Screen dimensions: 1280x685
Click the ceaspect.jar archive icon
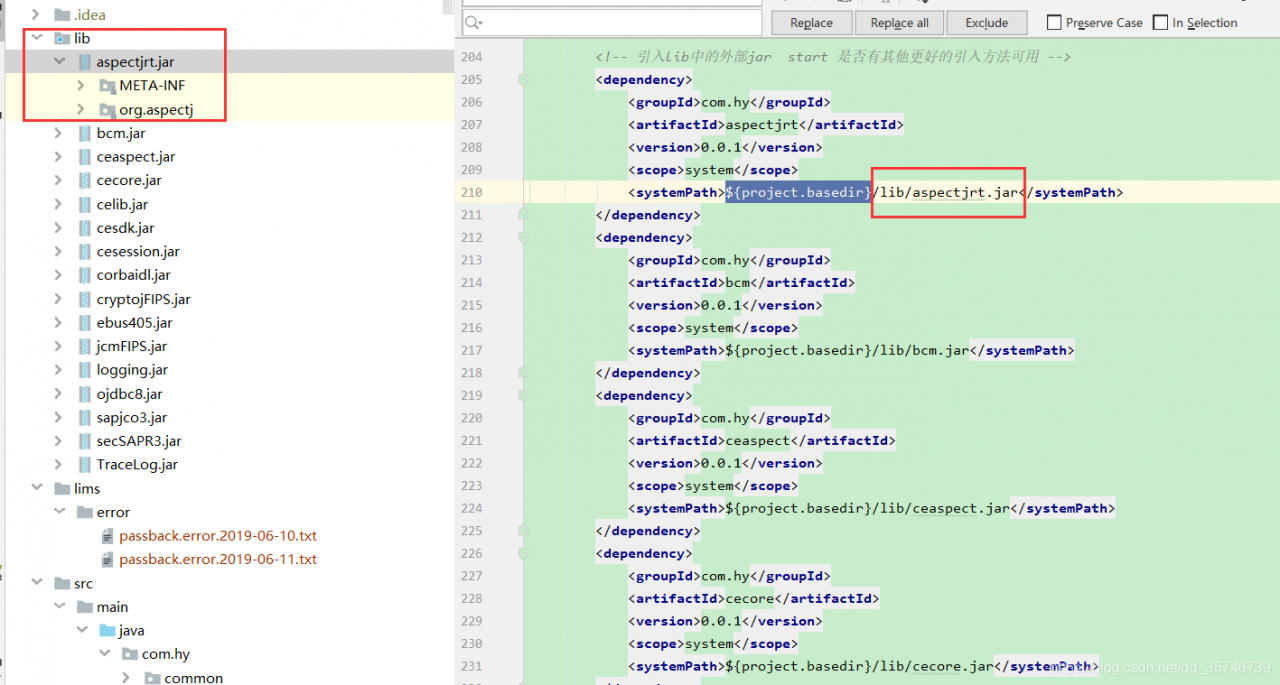[85, 157]
